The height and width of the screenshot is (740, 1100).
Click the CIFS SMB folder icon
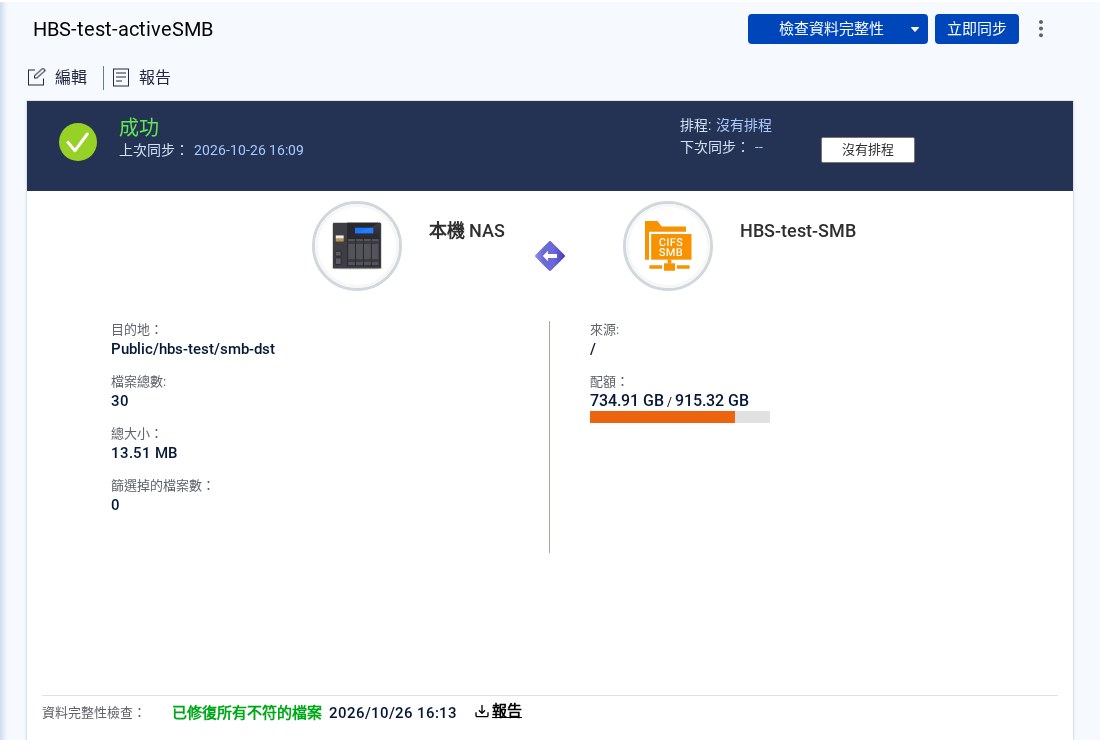click(668, 246)
